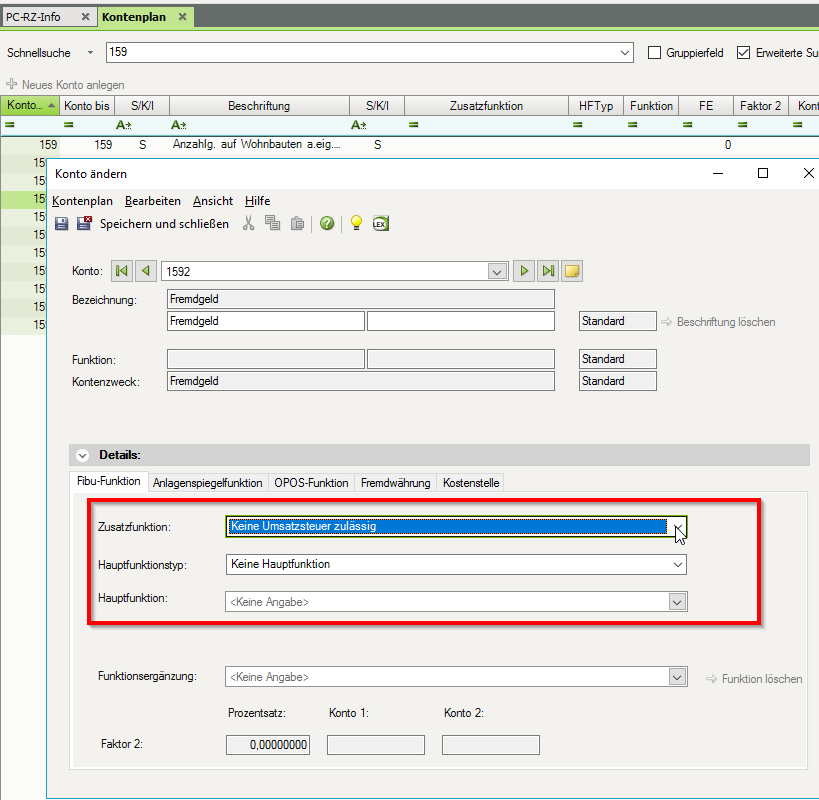The image size is (819, 800).
Task: Open the Zusatzfunktion dropdown
Action: point(678,527)
